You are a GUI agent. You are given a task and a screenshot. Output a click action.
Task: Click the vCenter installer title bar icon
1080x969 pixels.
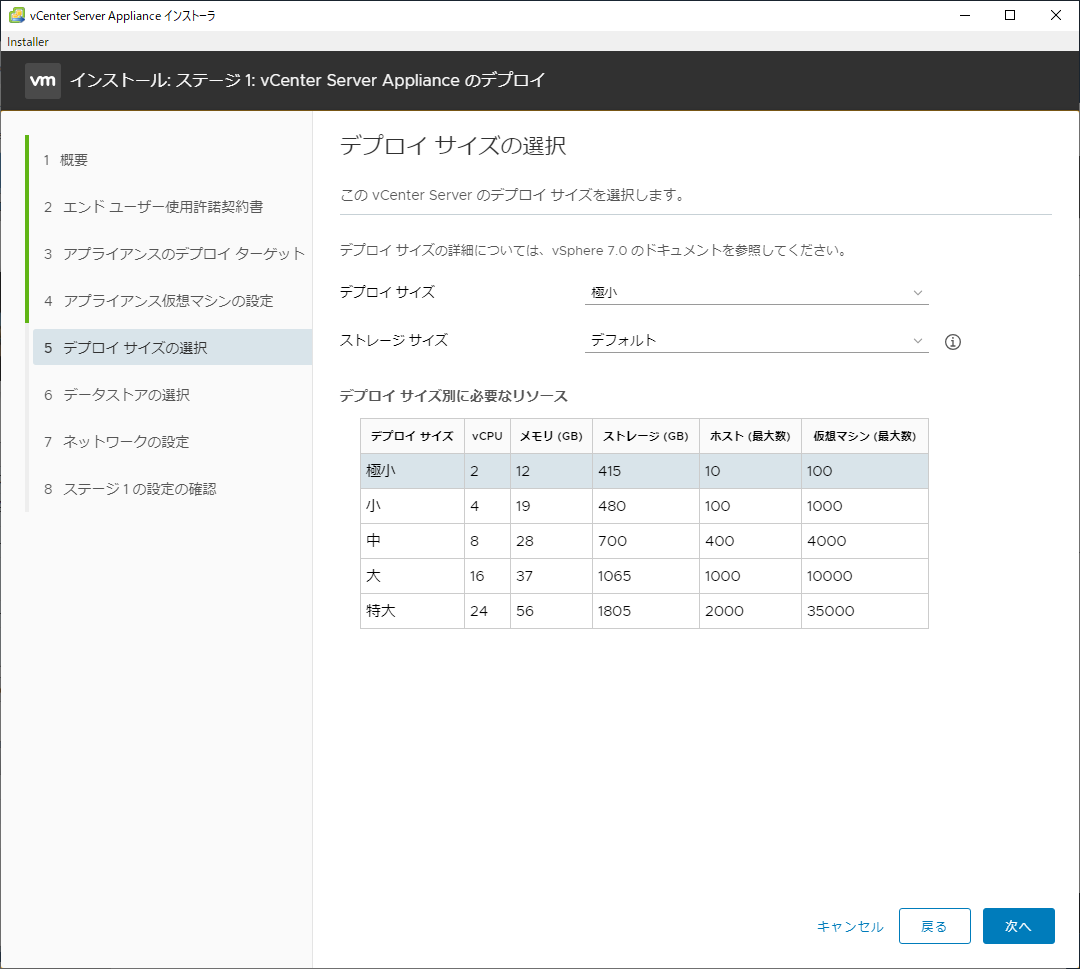point(17,15)
